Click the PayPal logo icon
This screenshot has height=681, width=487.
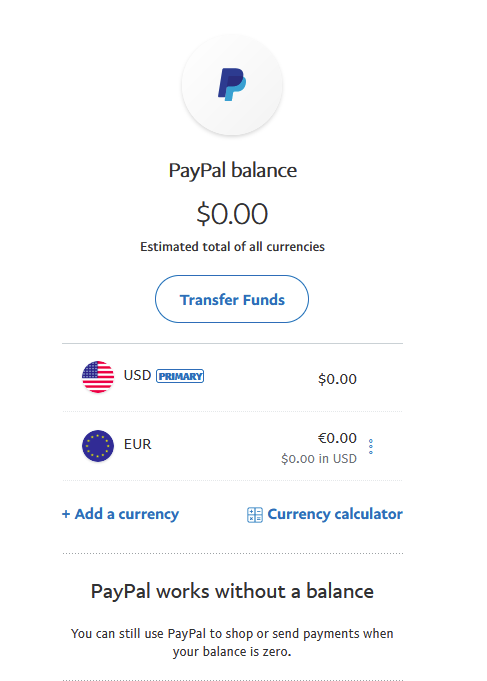tap(232, 85)
